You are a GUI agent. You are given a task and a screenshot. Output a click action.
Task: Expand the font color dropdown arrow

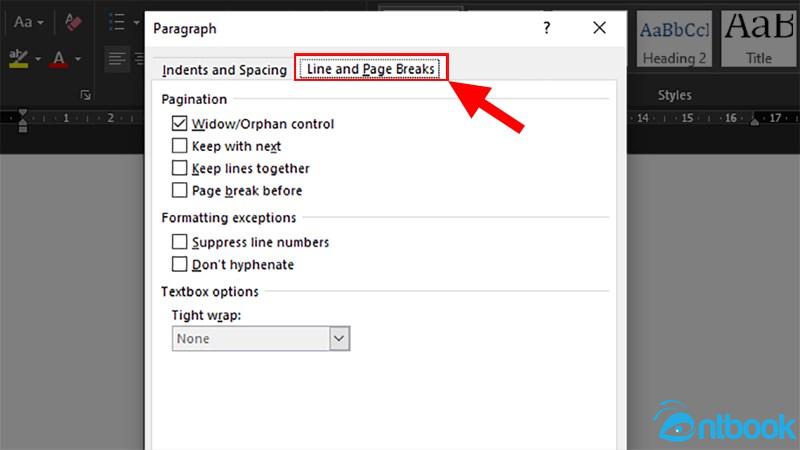78,59
